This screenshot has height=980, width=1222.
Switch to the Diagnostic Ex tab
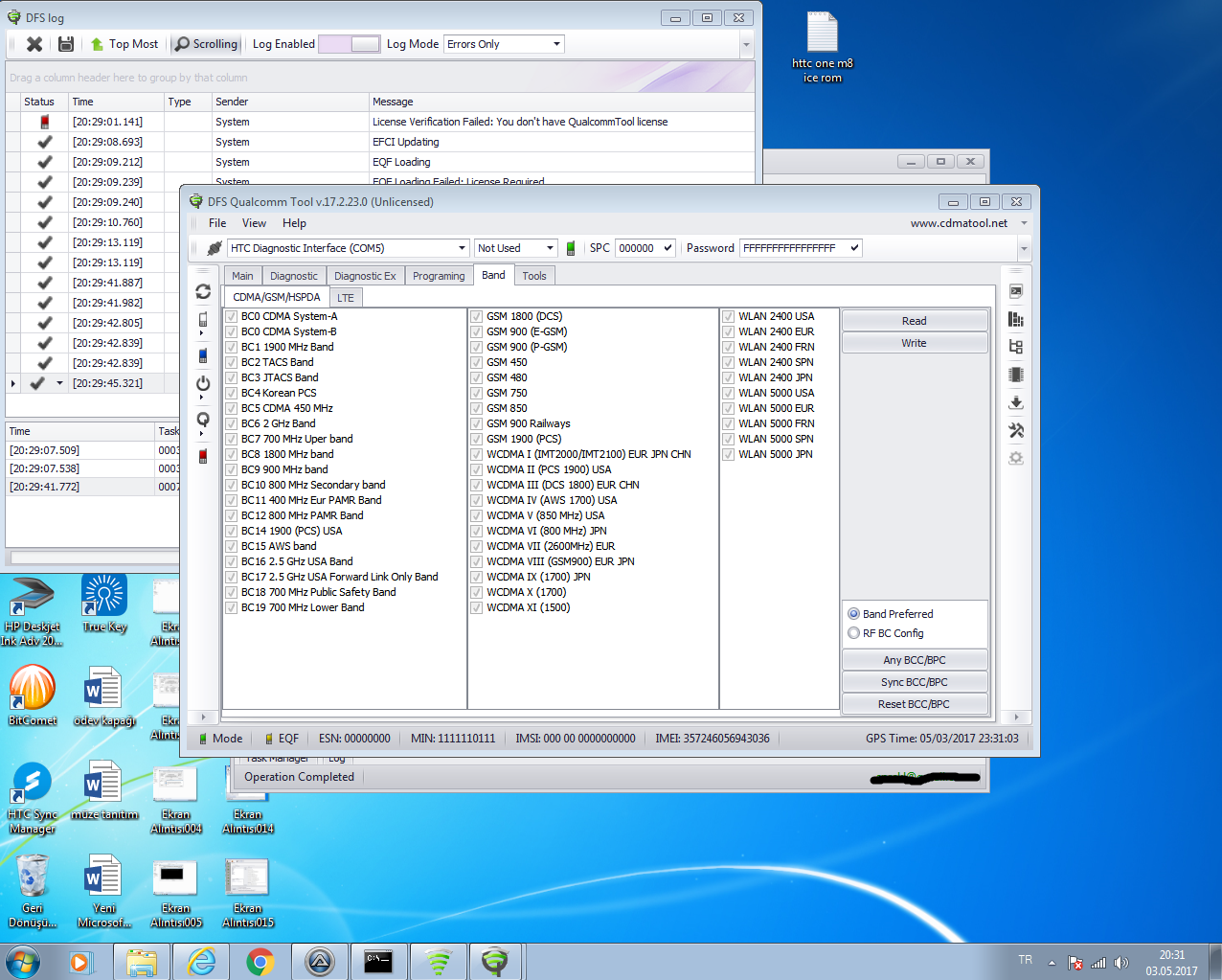(x=365, y=276)
